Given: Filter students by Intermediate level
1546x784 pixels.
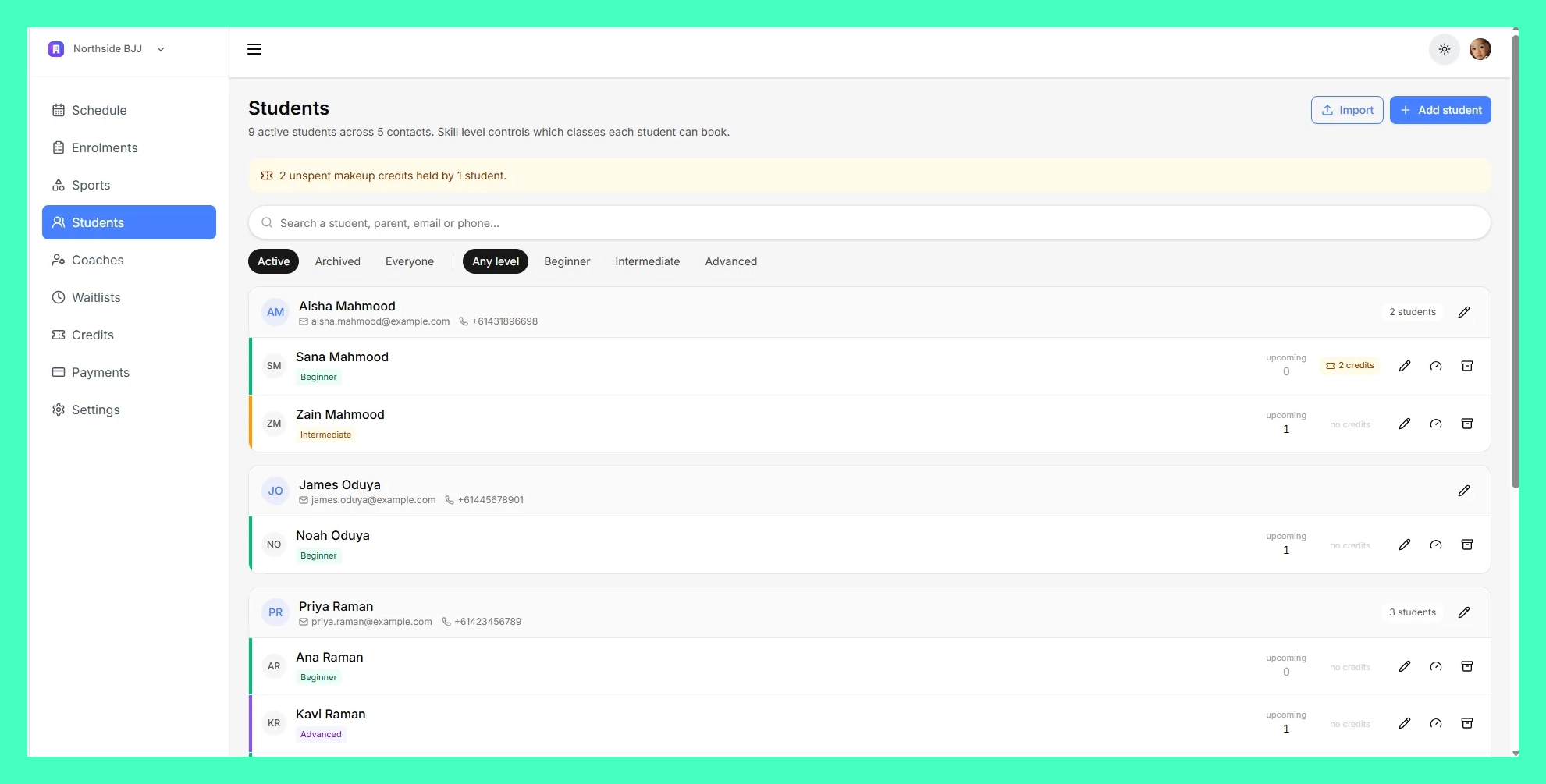Looking at the screenshot, I should [648, 261].
